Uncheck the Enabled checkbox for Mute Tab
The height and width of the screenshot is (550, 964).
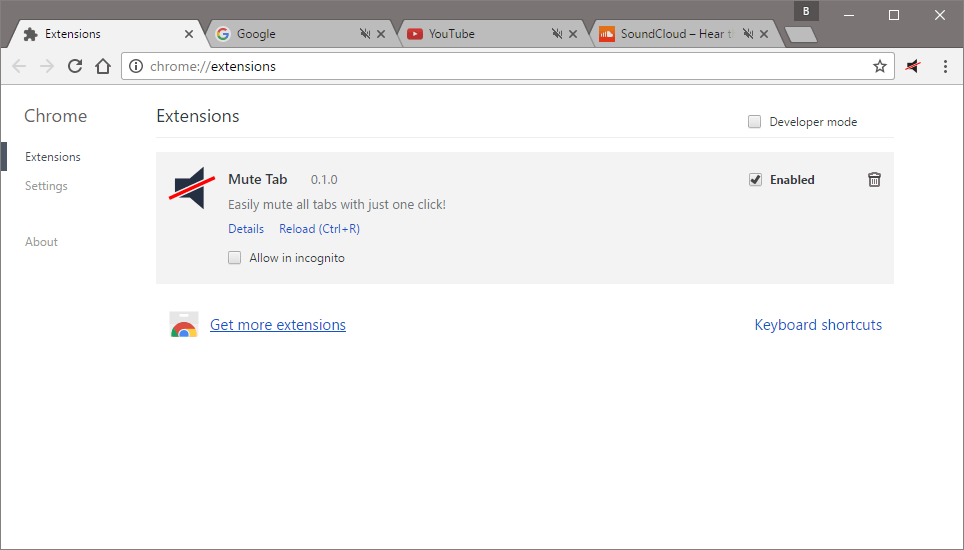pyautogui.click(x=755, y=180)
